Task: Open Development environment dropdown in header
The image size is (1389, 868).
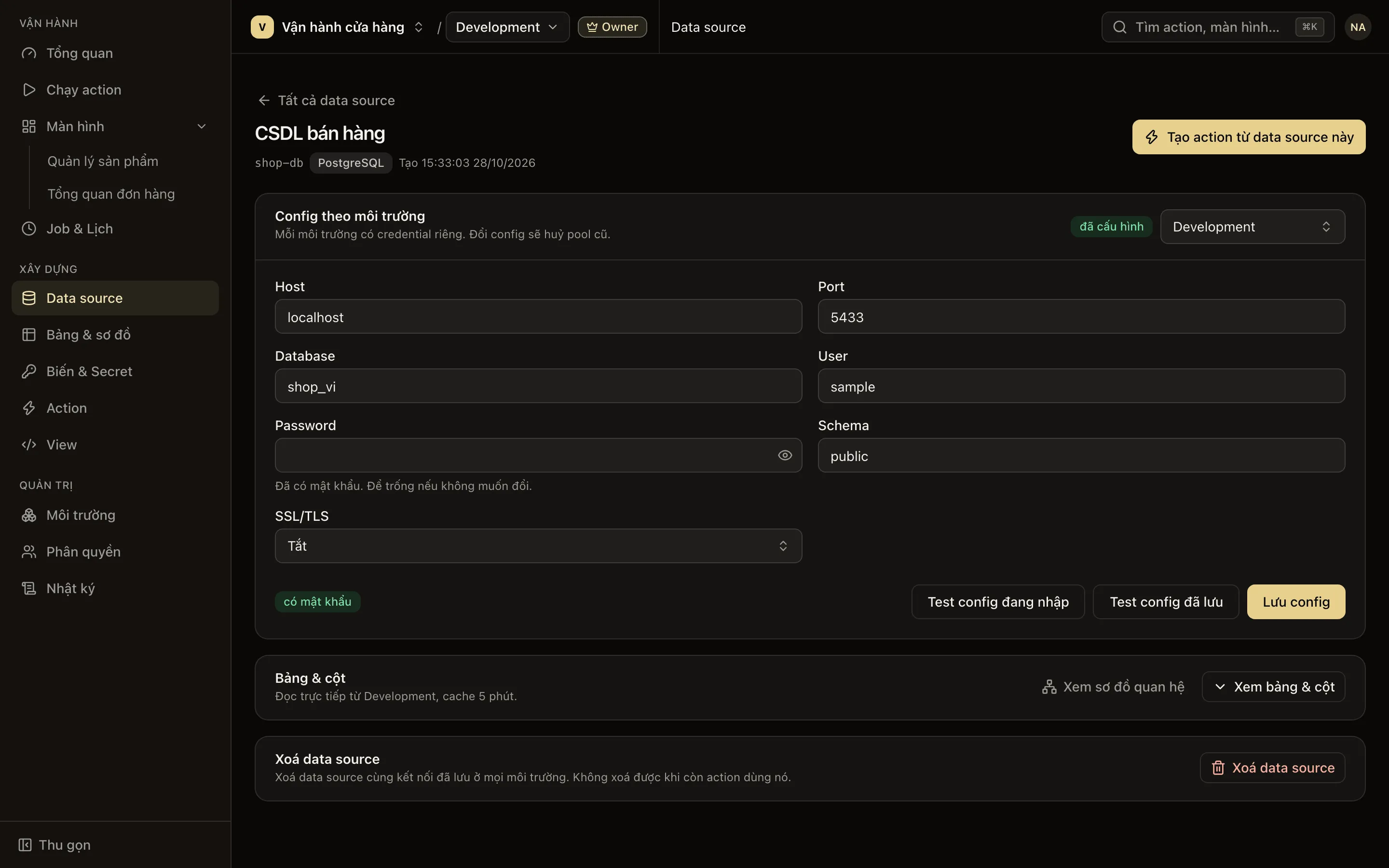Action: coord(507,27)
